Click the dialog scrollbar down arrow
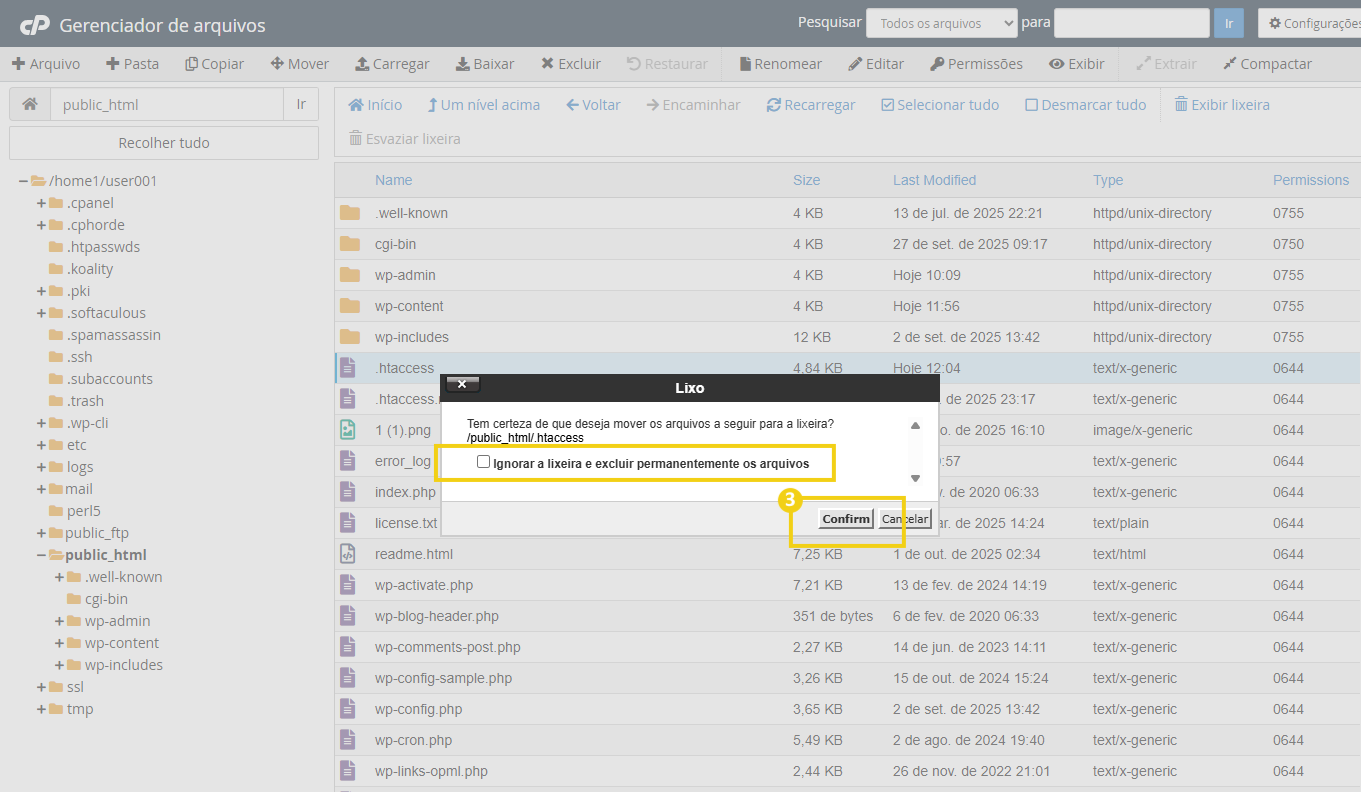 [x=915, y=478]
